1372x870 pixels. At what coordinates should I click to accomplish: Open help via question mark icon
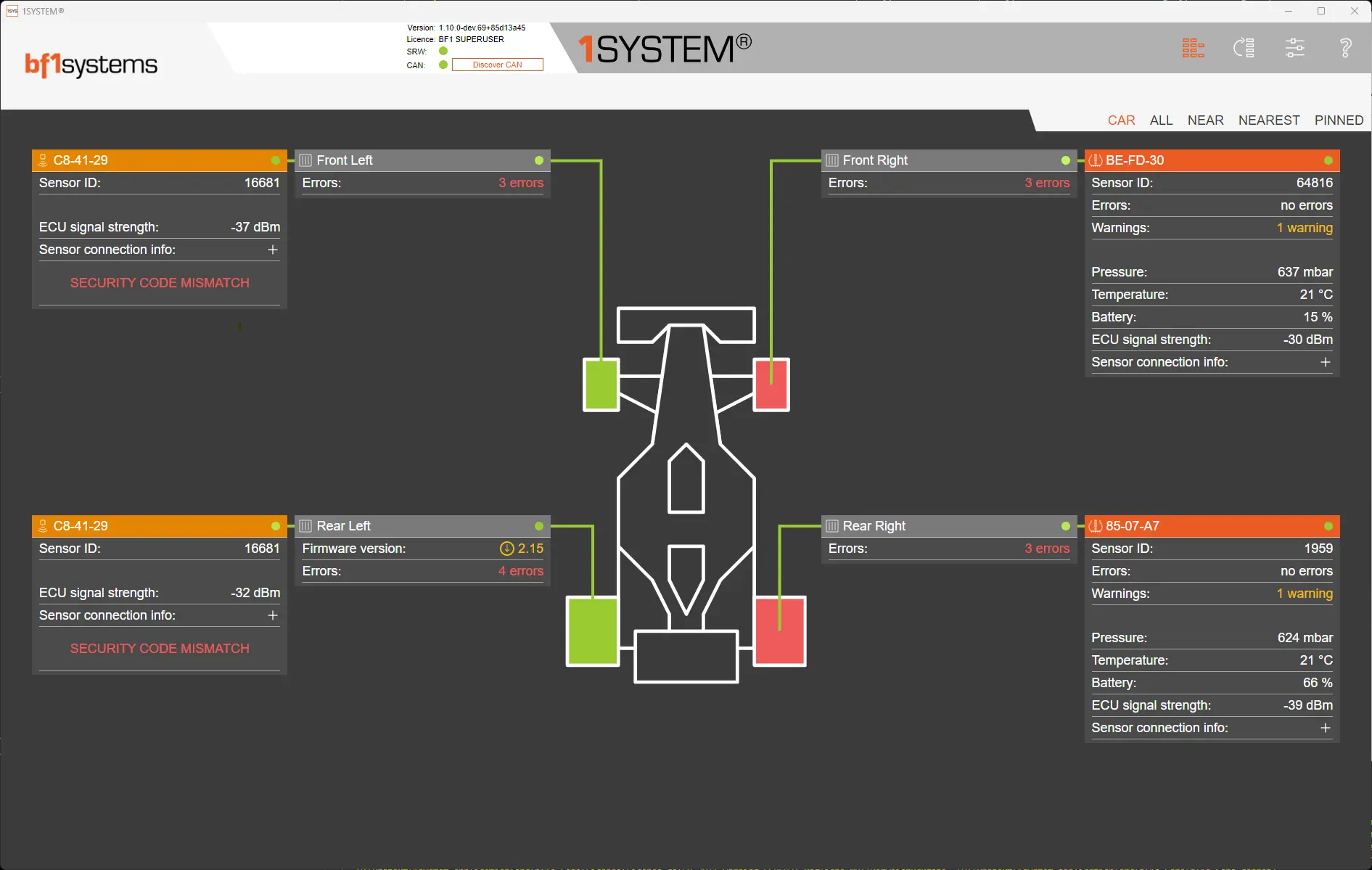pos(1345,49)
